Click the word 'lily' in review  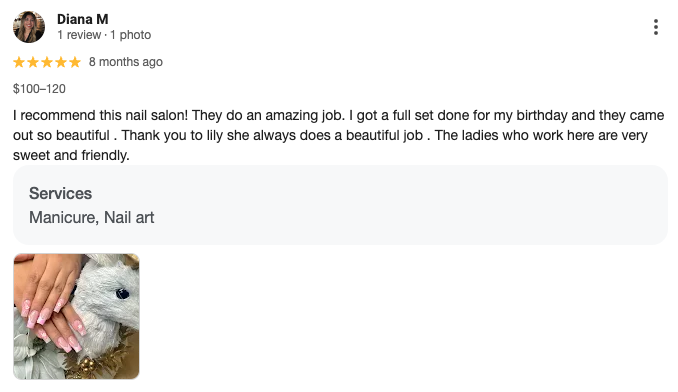[x=214, y=135]
